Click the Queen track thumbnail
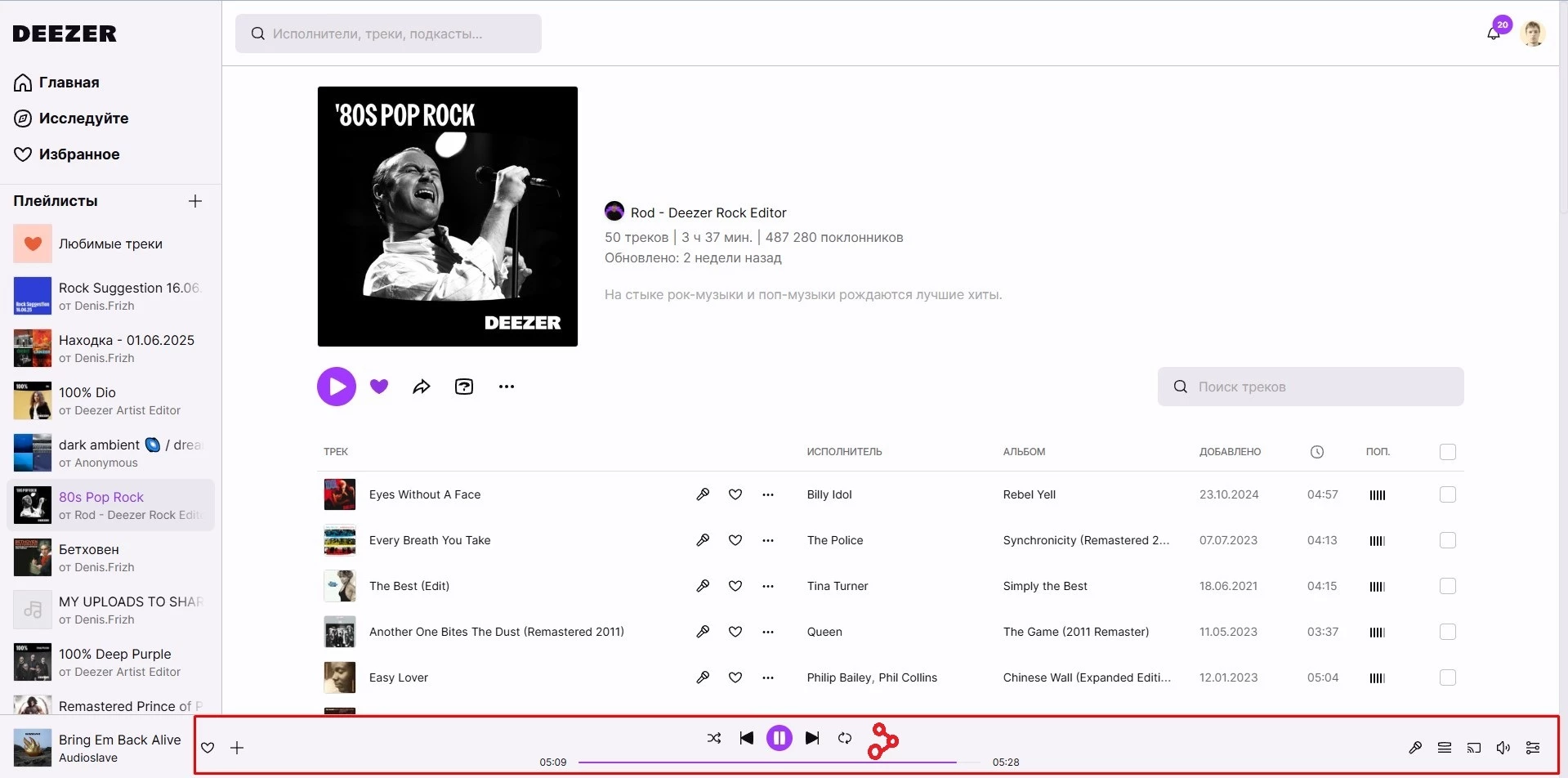Image resolution: width=1568 pixels, height=778 pixels. coord(340,632)
